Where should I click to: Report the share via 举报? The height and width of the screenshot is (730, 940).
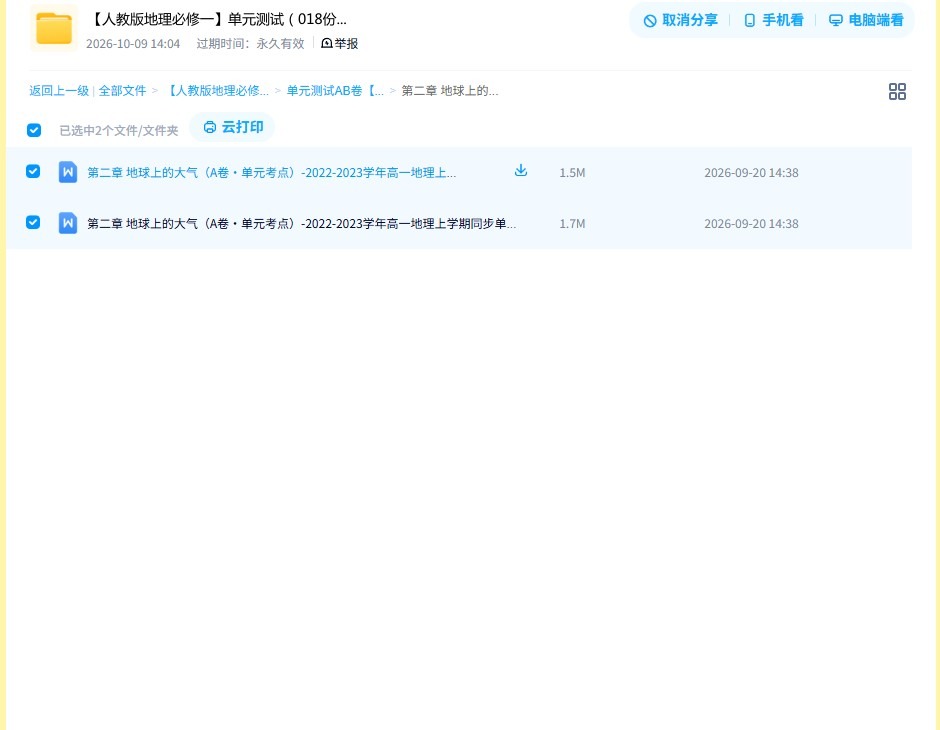point(340,44)
